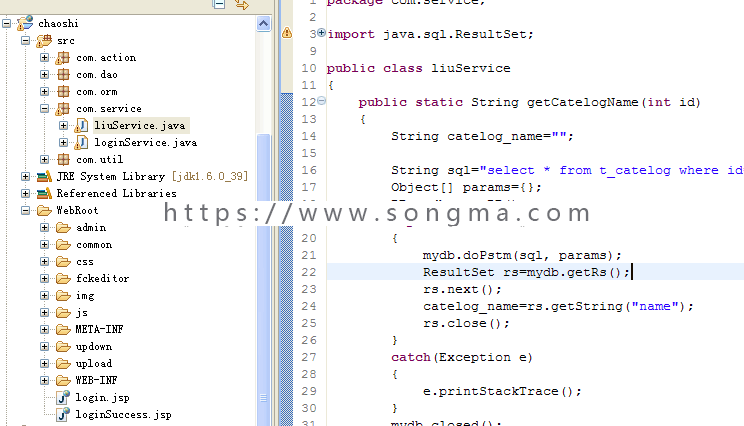The height and width of the screenshot is (426, 744).
Task: Click the com.service package icon
Action: 63,109
